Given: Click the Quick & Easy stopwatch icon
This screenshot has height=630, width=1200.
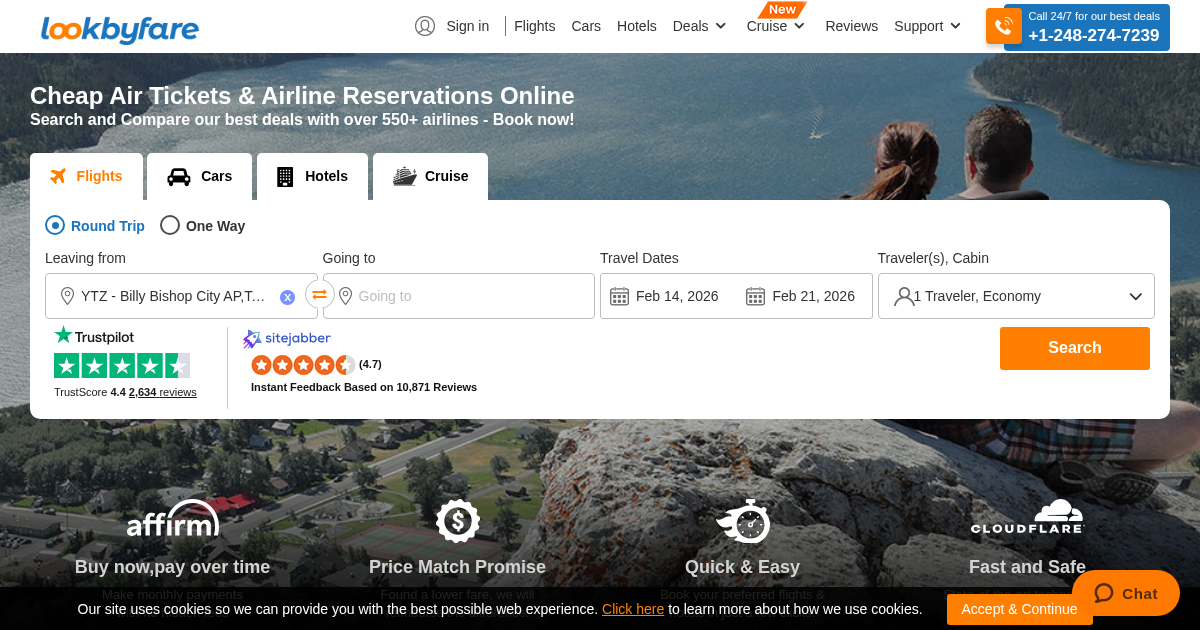Looking at the screenshot, I should 743,521.
